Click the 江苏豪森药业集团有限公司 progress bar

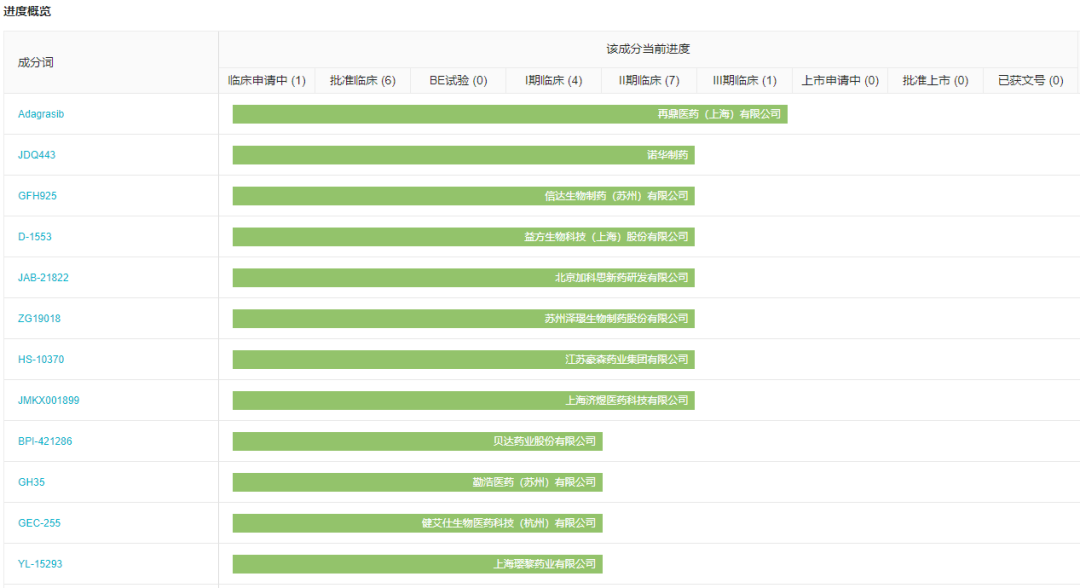pyautogui.click(x=464, y=359)
